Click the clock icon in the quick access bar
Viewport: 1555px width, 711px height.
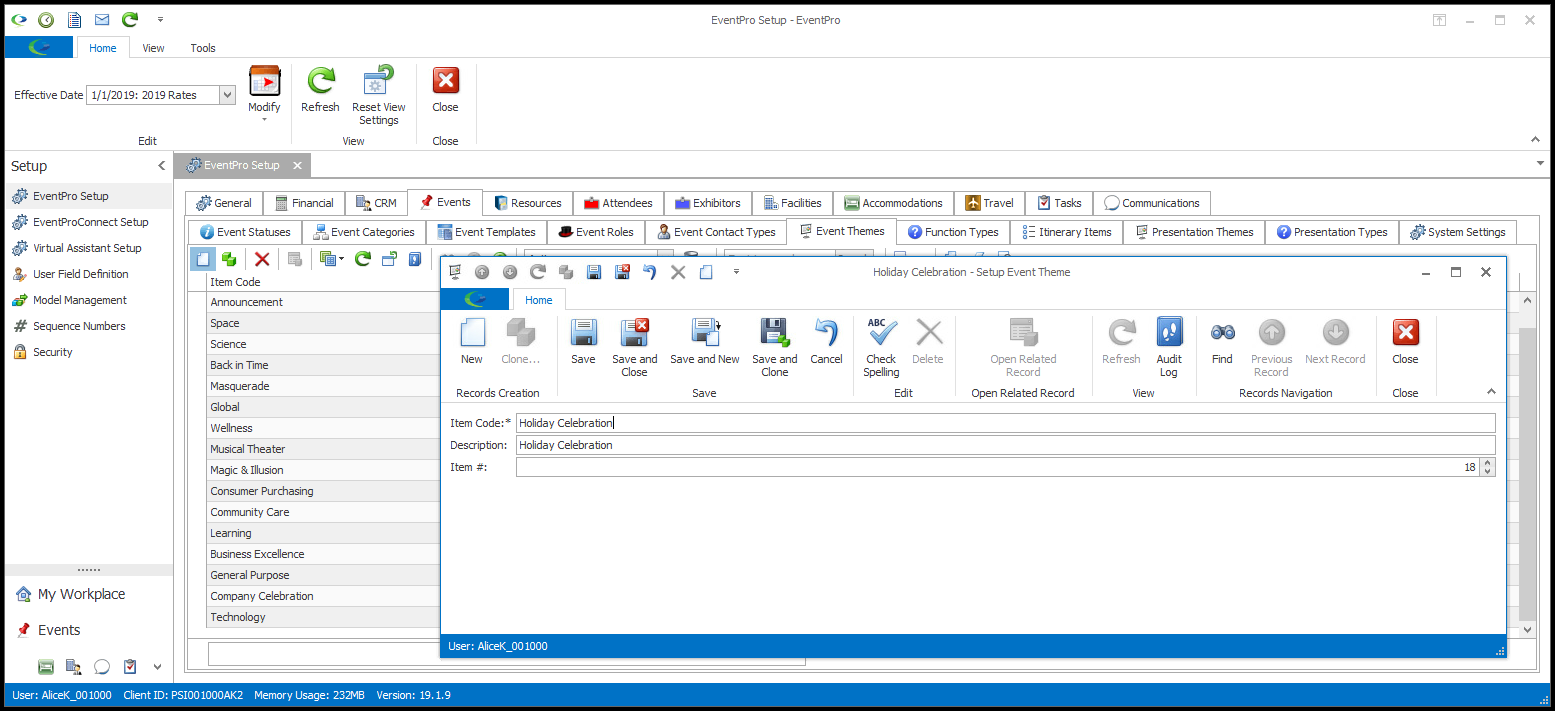click(x=46, y=19)
